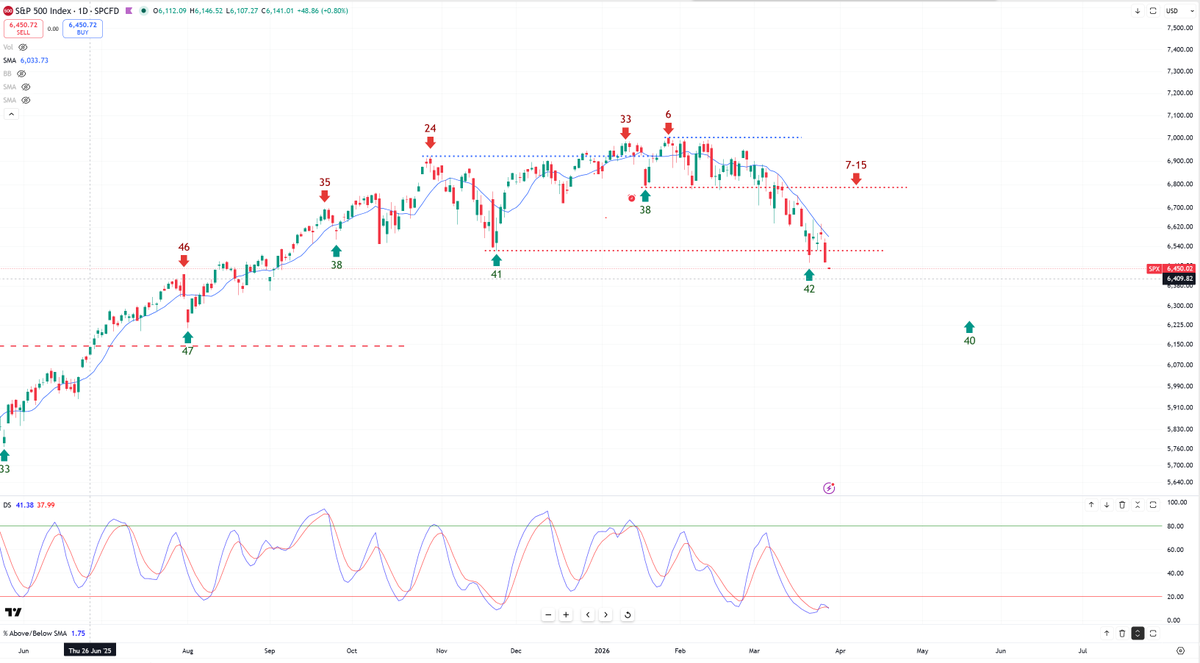Click the green up arrow labeled 47
The image size is (1200, 663).
click(x=188, y=336)
